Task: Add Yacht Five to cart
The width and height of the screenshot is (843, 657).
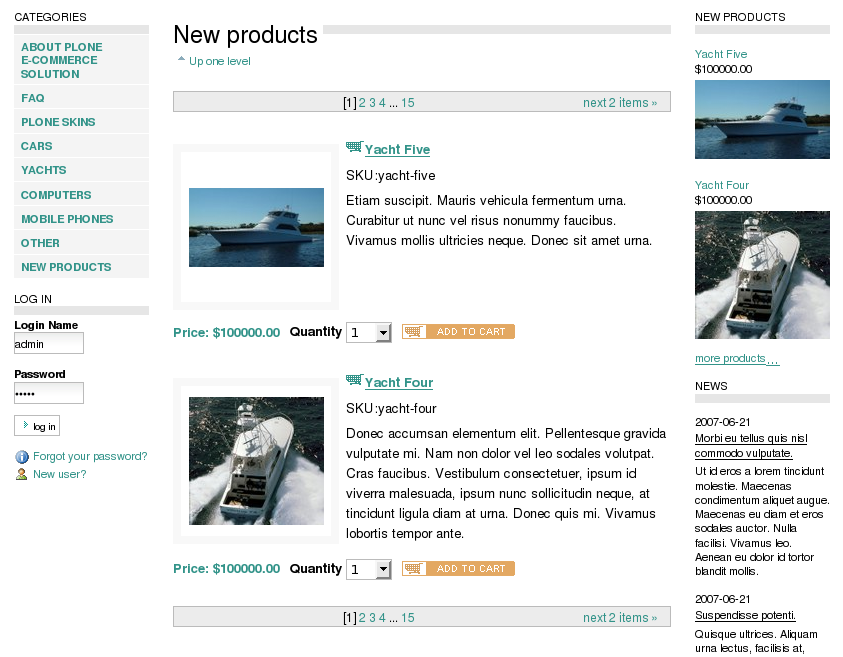Action: 458,332
